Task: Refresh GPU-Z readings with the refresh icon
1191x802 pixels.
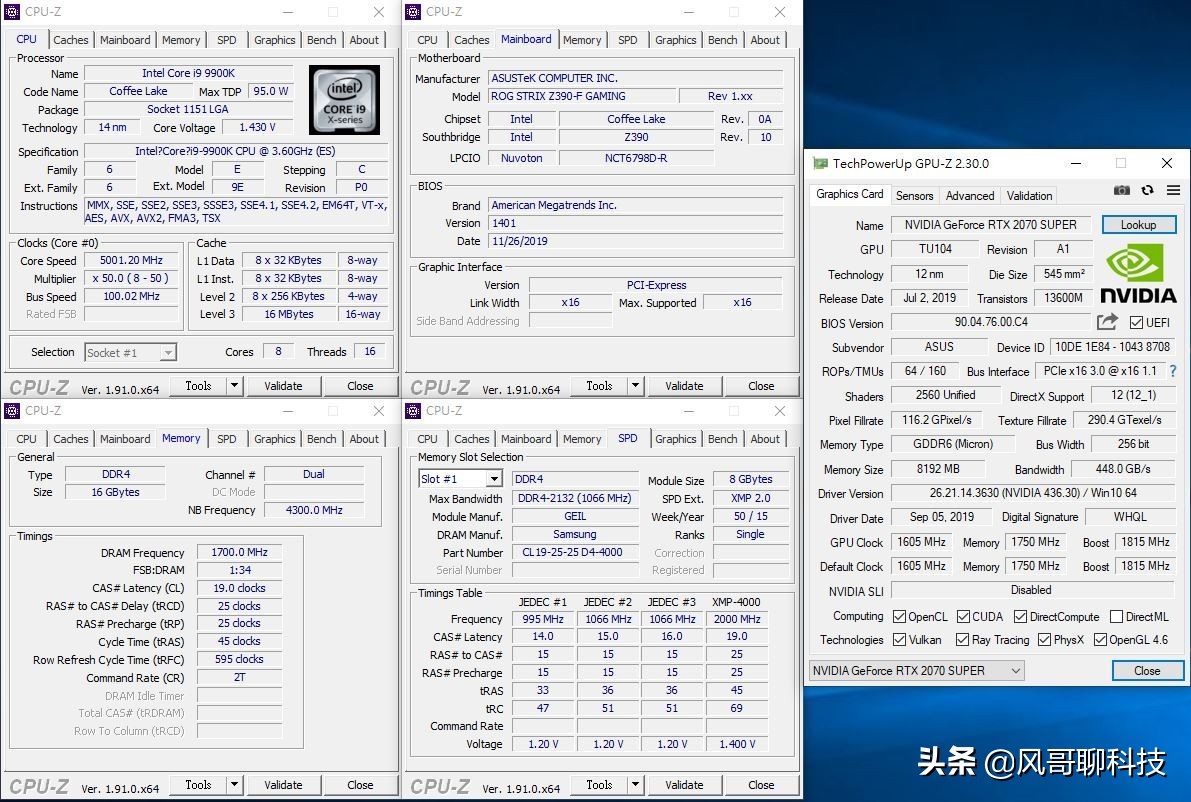Action: tap(1147, 190)
